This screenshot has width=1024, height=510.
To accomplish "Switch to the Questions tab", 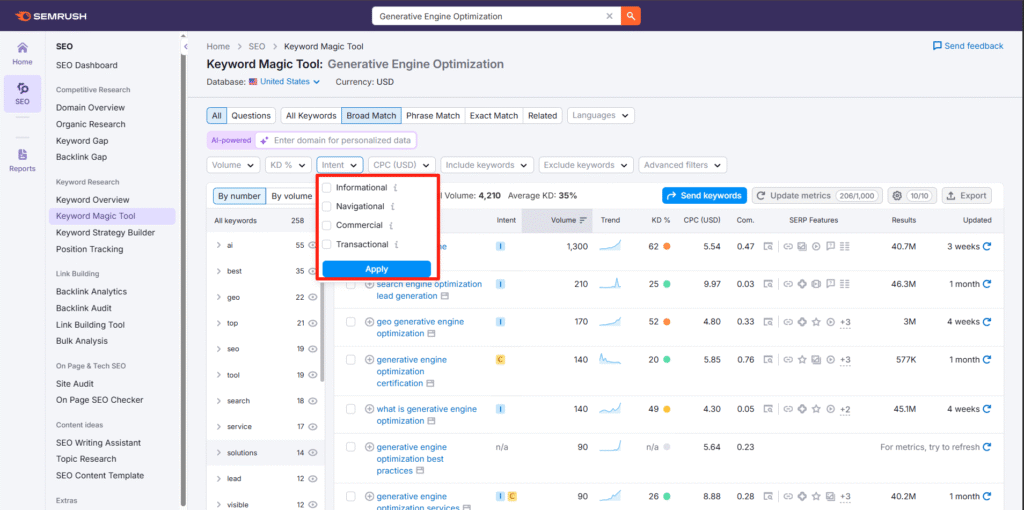I will tap(251, 116).
